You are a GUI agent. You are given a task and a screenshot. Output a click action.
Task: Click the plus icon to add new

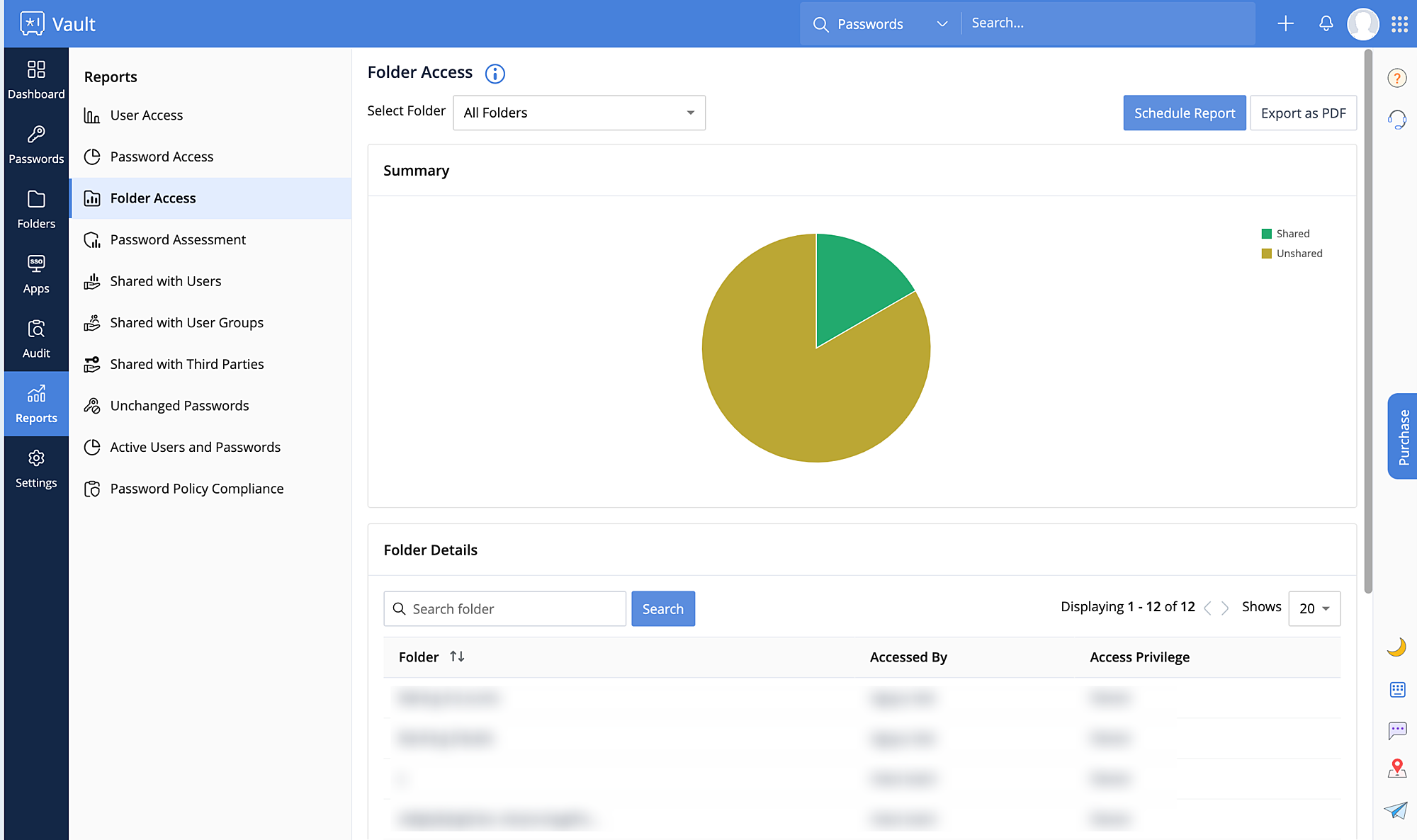(1285, 23)
